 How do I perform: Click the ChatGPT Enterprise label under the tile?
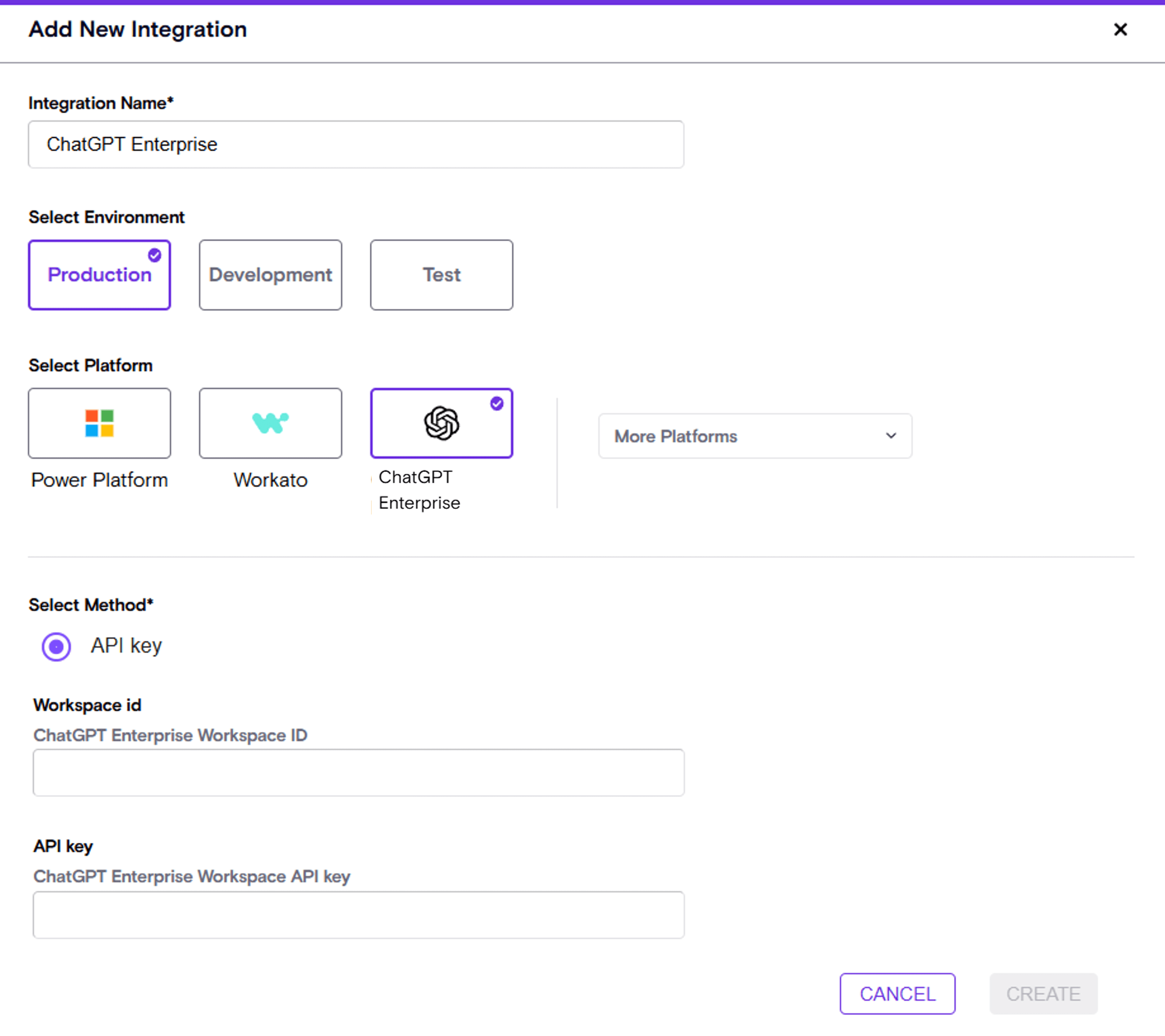419,490
